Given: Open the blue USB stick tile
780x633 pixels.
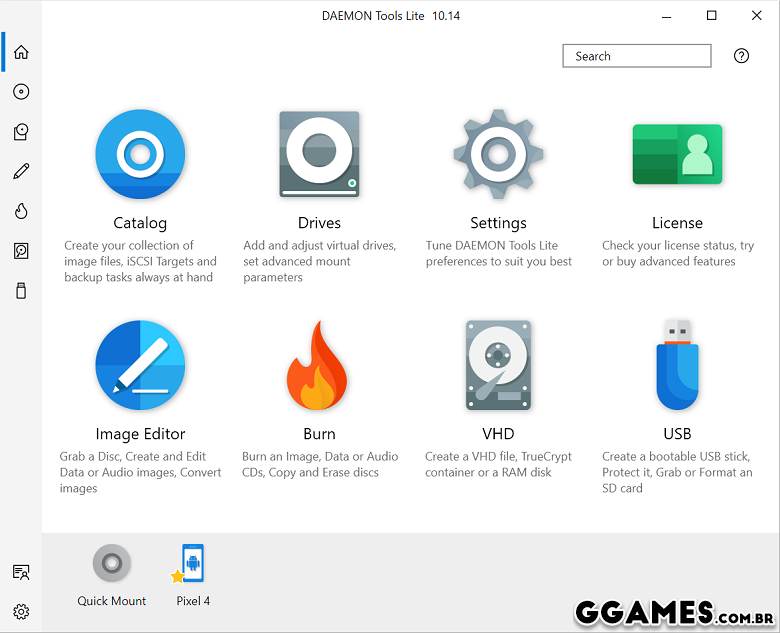Looking at the screenshot, I should pyautogui.click(x=677, y=366).
